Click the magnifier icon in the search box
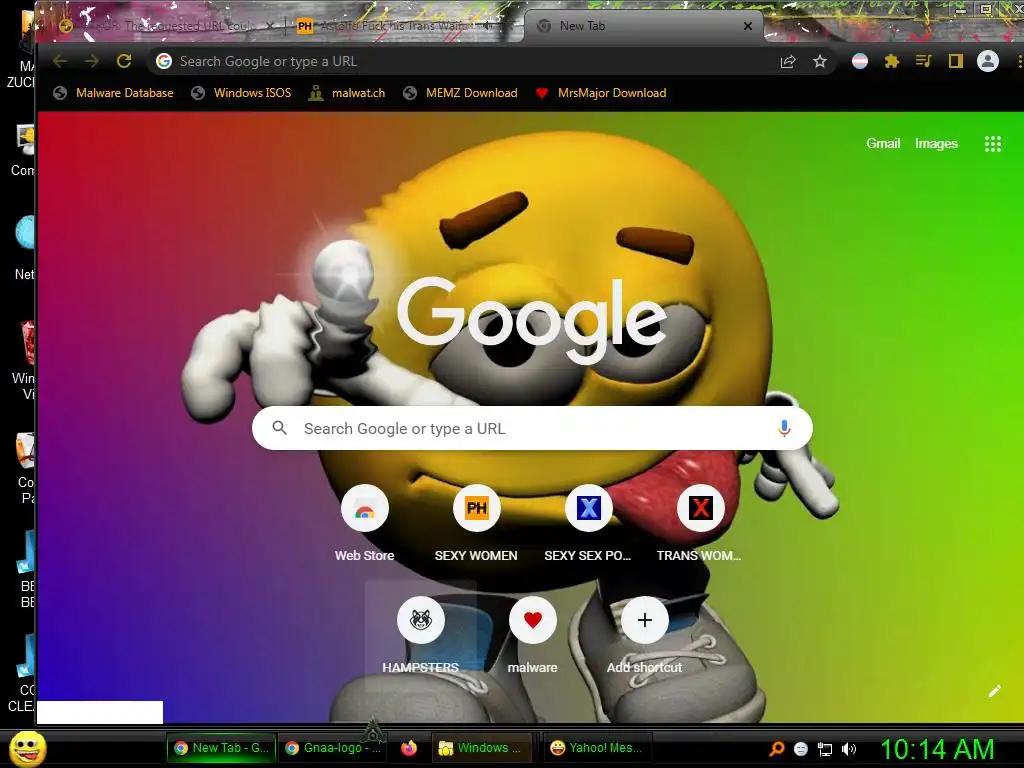 (280, 428)
